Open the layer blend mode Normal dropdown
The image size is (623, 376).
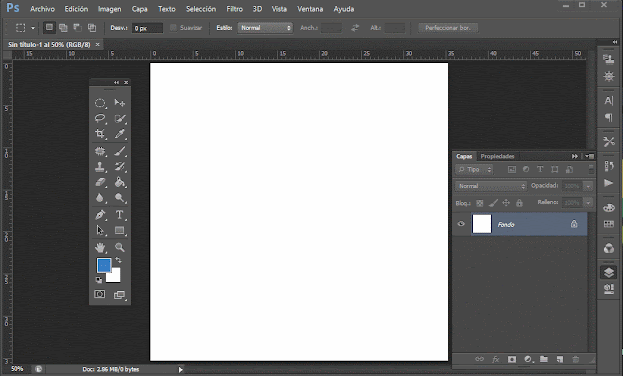pos(491,186)
